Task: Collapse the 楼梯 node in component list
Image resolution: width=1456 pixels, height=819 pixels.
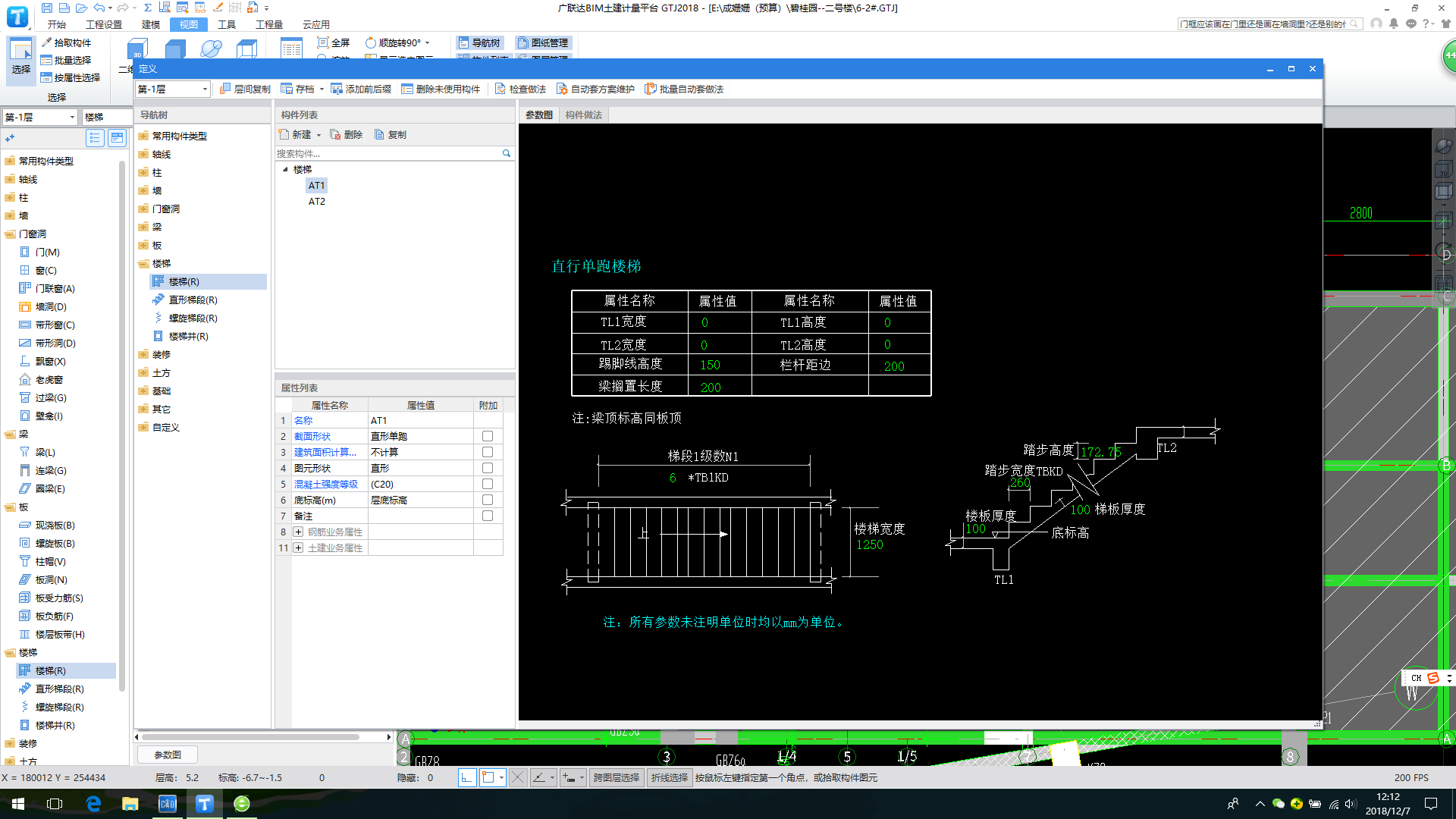Action: click(285, 169)
